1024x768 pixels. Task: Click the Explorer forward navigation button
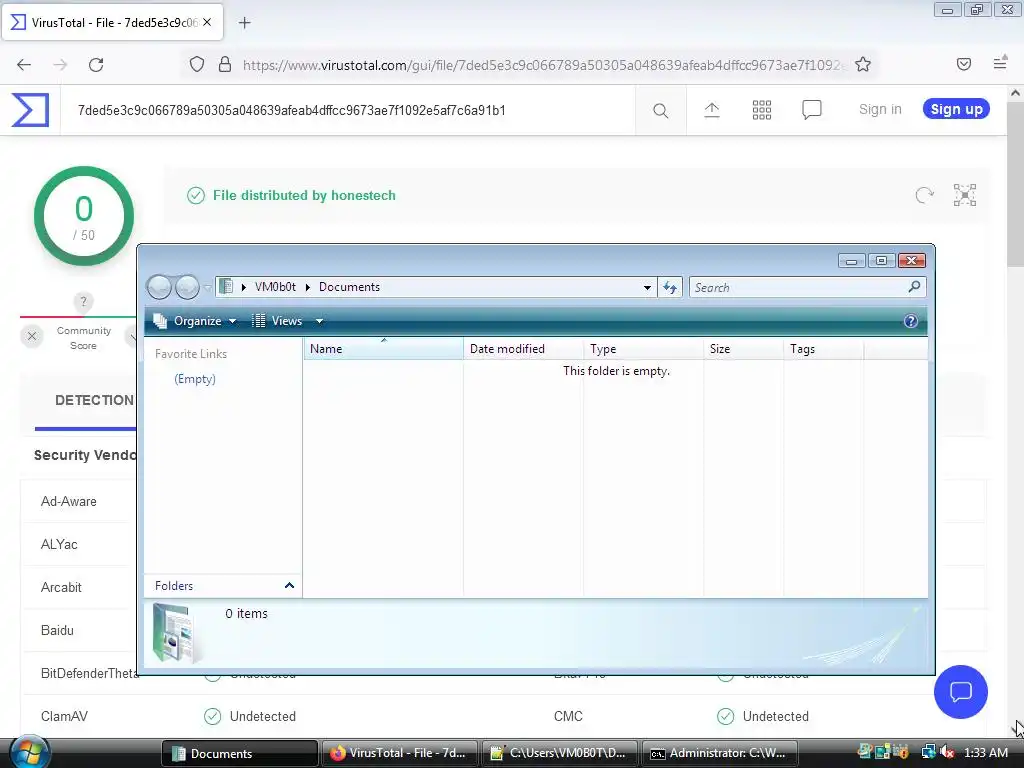187,287
